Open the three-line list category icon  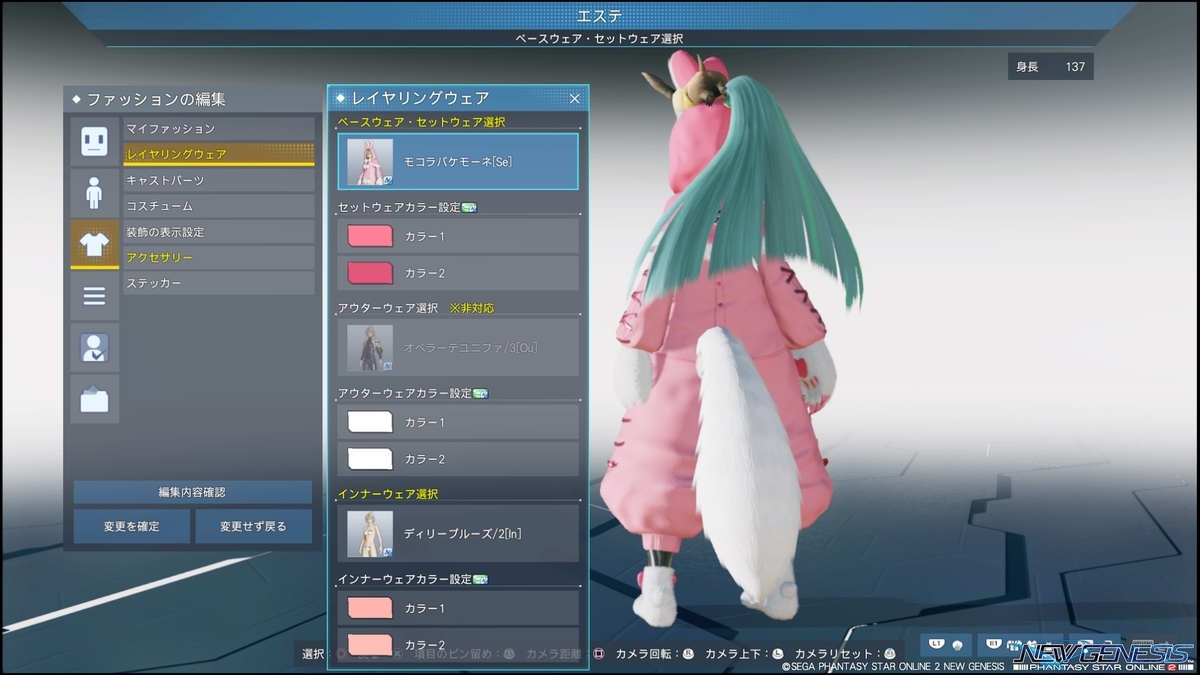click(94, 296)
